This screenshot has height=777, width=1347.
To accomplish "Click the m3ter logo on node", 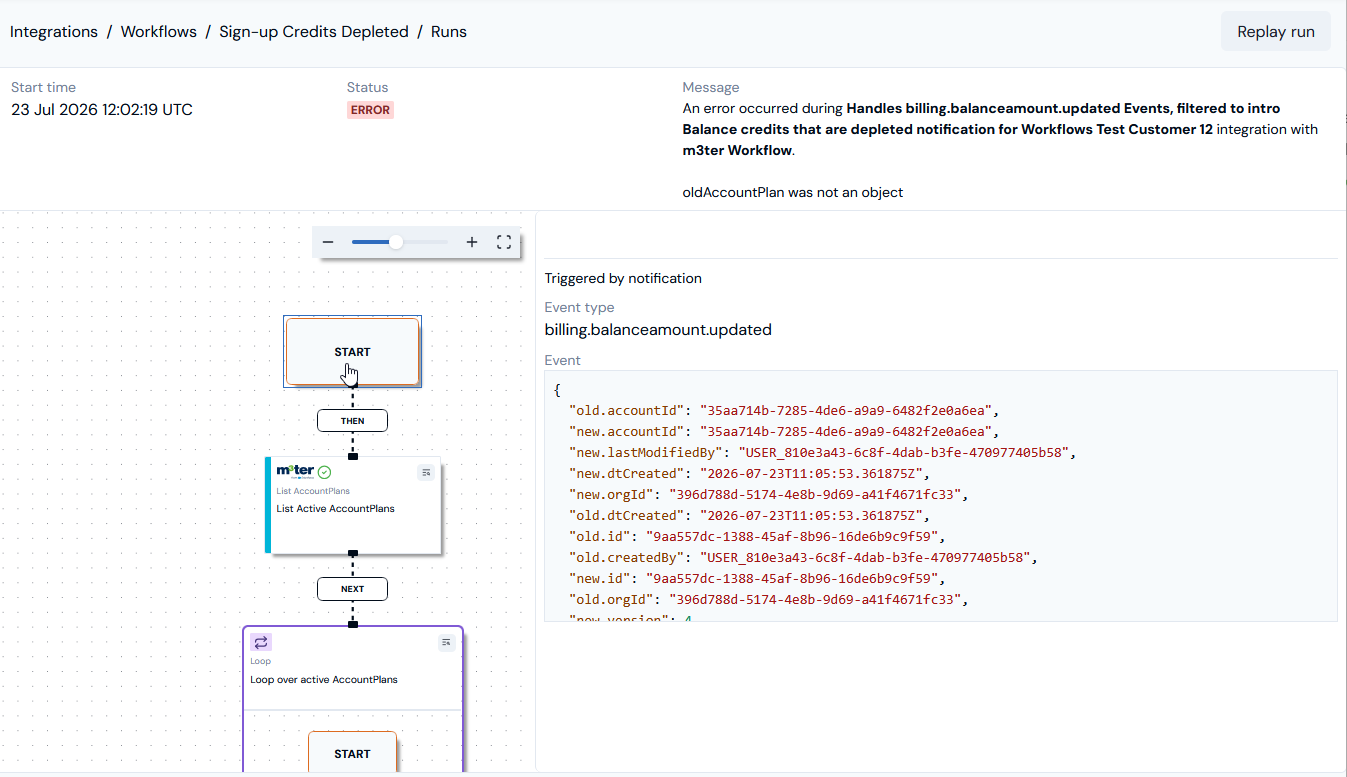I will 295,471.
